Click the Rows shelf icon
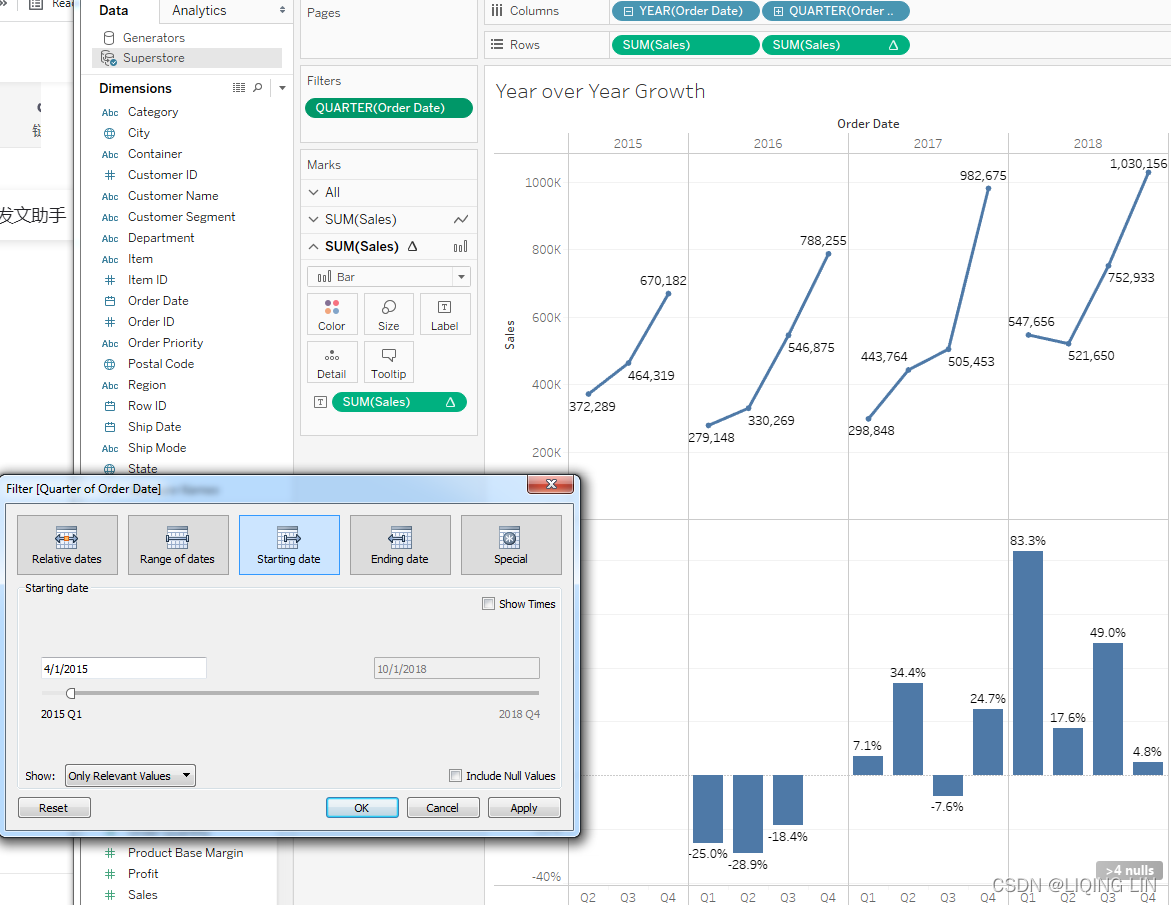1171x905 pixels. coord(497,45)
